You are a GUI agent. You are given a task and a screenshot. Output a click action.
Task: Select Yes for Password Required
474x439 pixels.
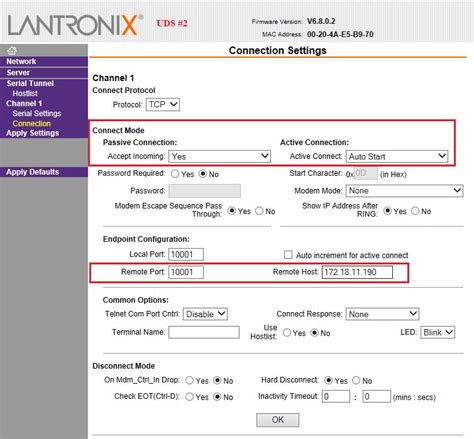coord(175,174)
